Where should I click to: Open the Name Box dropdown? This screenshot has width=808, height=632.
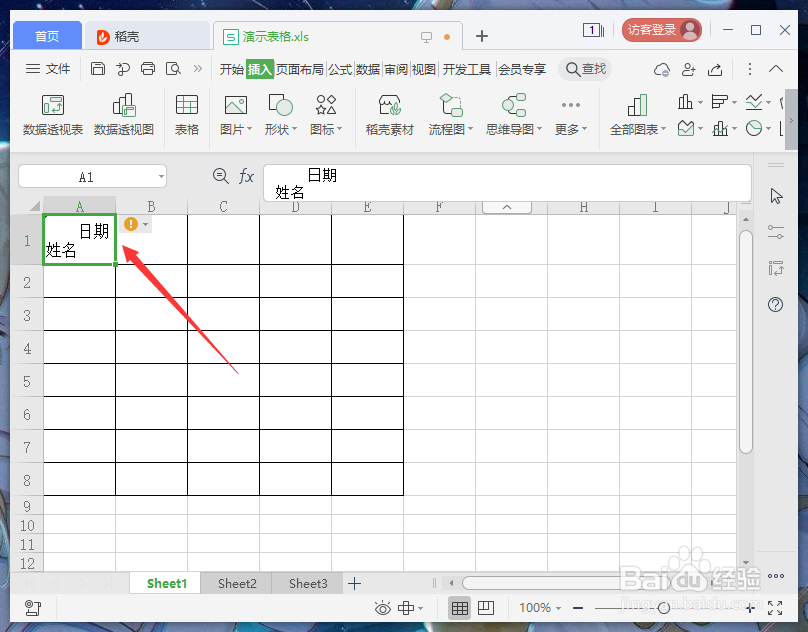160,175
